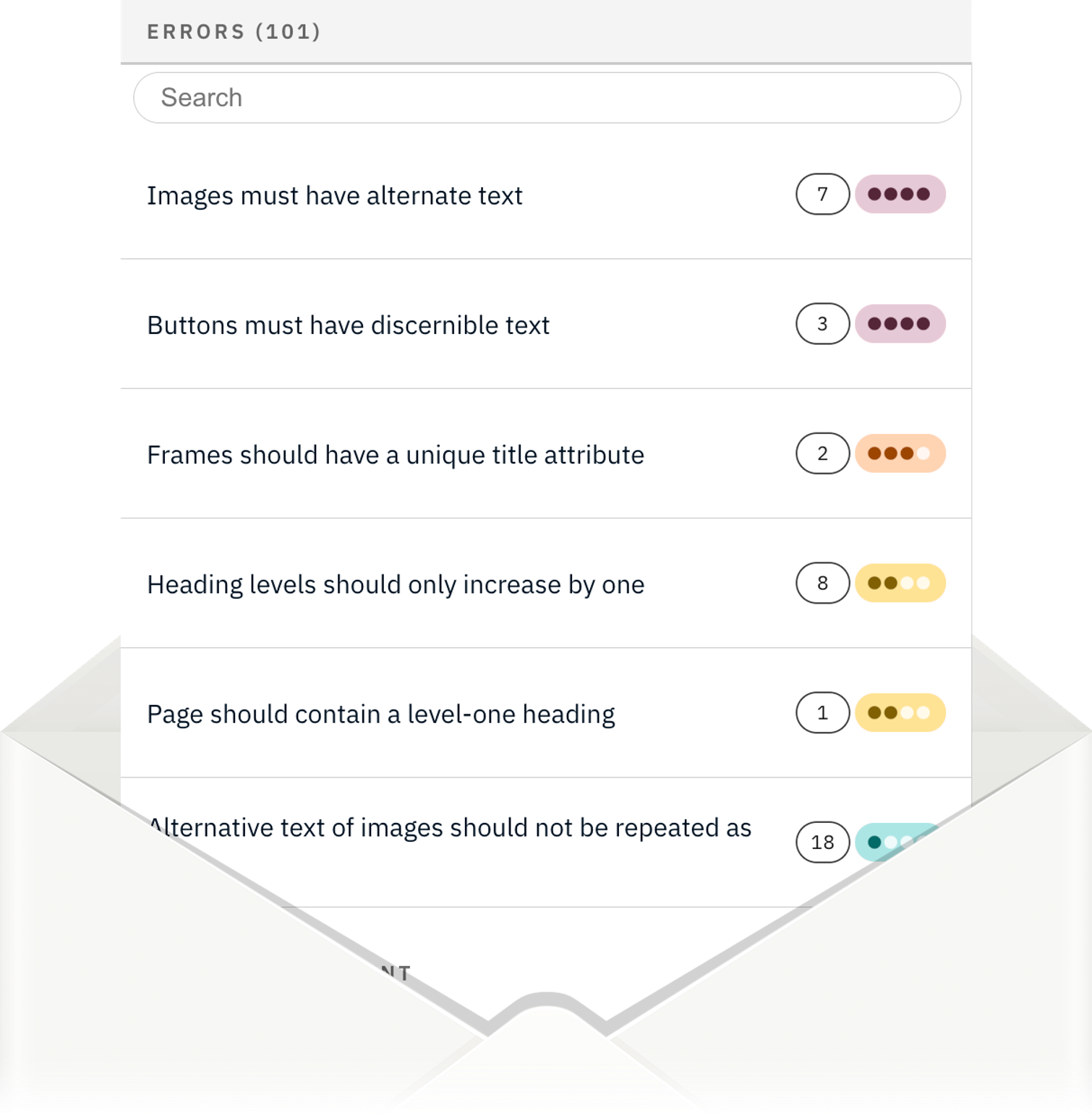Click the ERRORS (101) header
The height and width of the screenshot is (1118, 1092).
(233, 31)
